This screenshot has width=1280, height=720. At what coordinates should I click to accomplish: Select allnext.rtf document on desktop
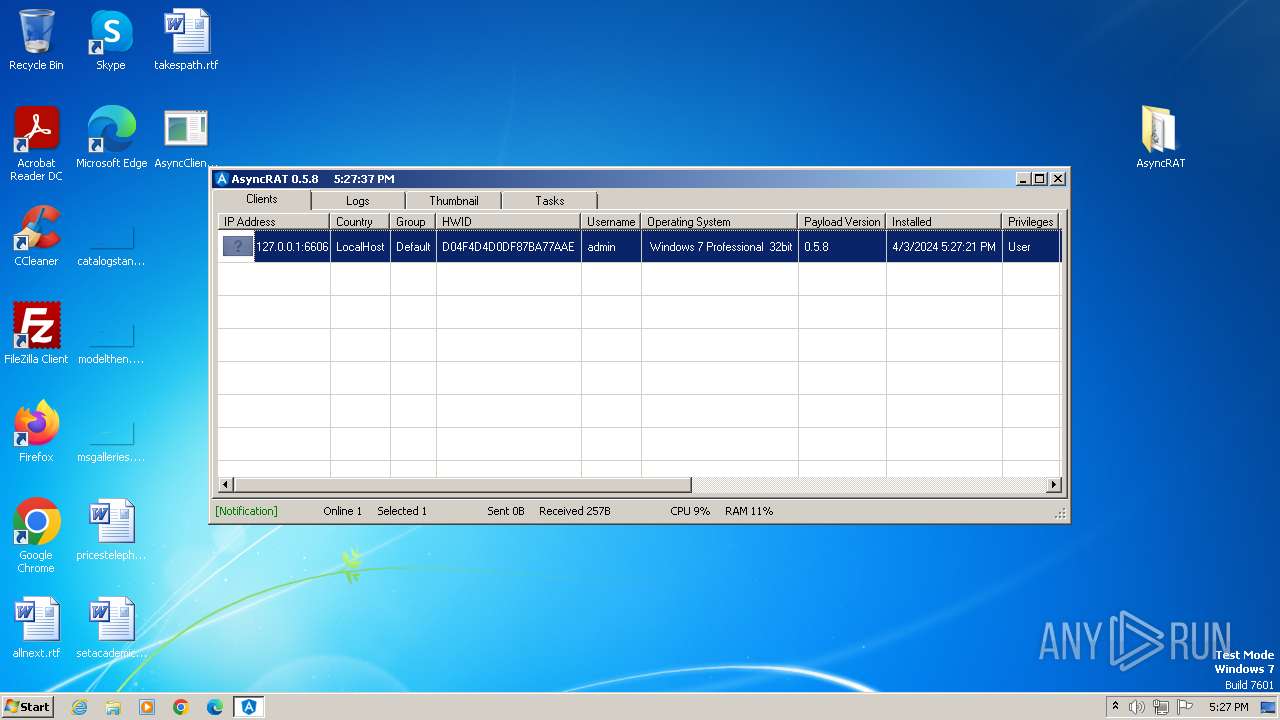click(36, 628)
